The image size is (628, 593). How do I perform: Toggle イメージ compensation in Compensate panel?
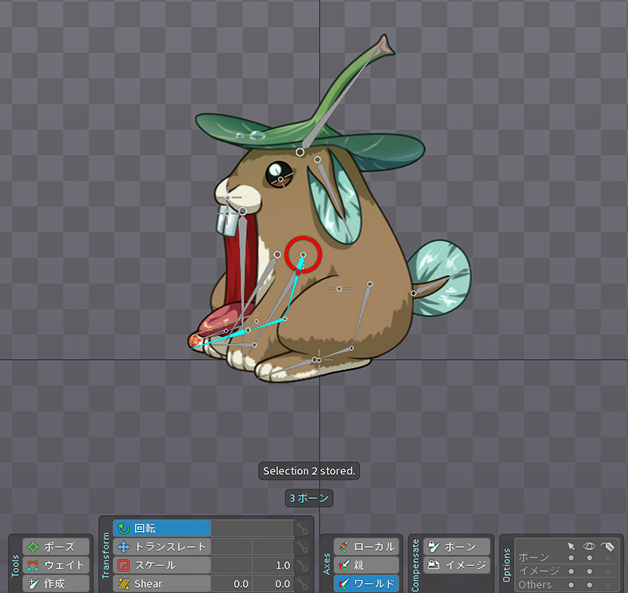(x=457, y=565)
